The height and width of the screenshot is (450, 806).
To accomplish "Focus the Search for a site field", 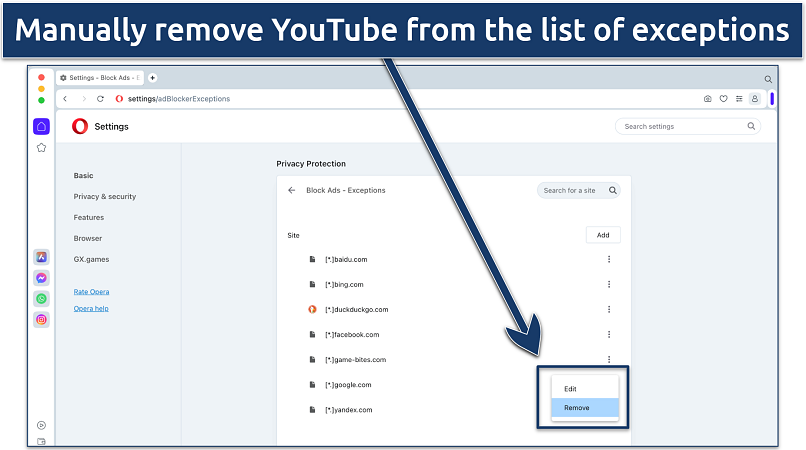I will (x=578, y=190).
